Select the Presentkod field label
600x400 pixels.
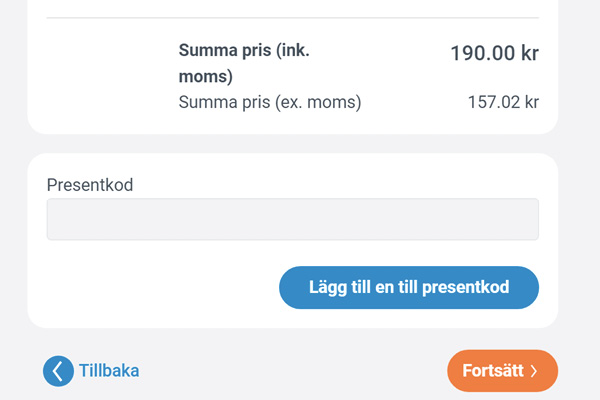click(x=90, y=185)
